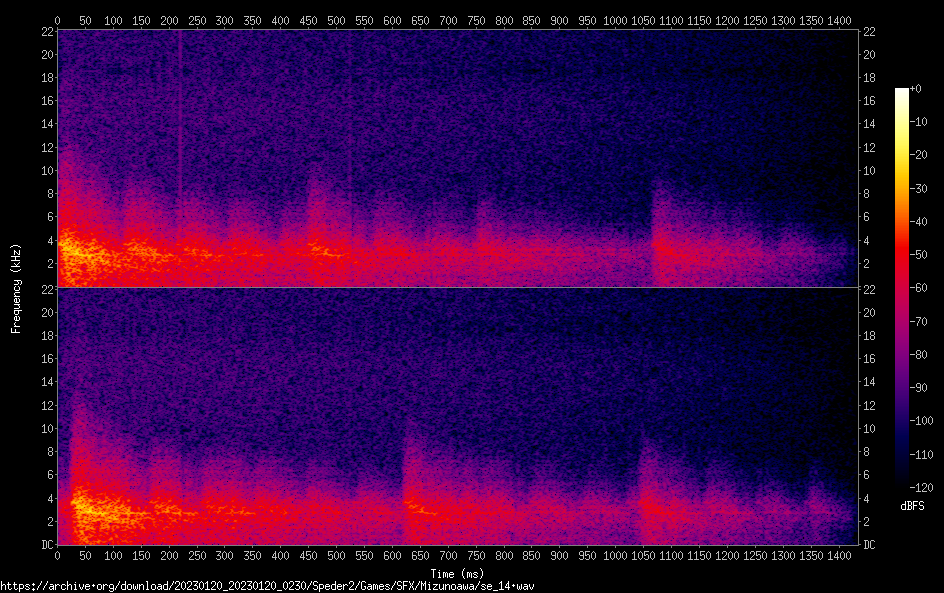Screen dimensions: 944x593
Task: Click the "Time (ms)" axis label
Action: 457,573
